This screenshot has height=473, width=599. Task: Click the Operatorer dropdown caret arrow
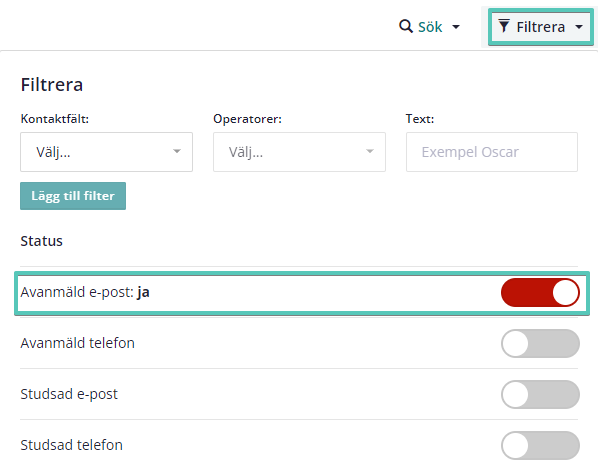pyautogui.click(x=369, y=151)
